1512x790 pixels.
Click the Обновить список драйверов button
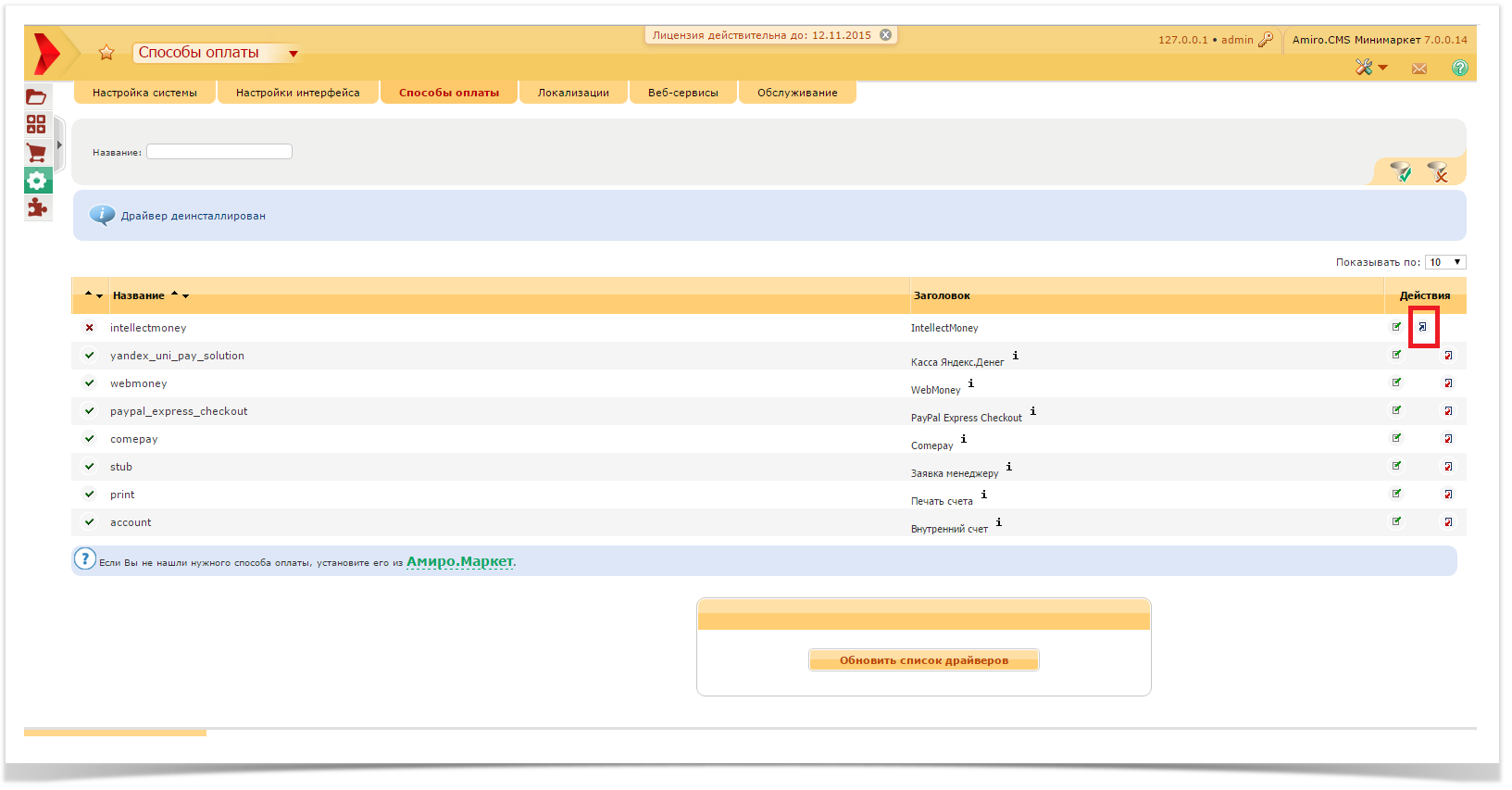[923, 660]
